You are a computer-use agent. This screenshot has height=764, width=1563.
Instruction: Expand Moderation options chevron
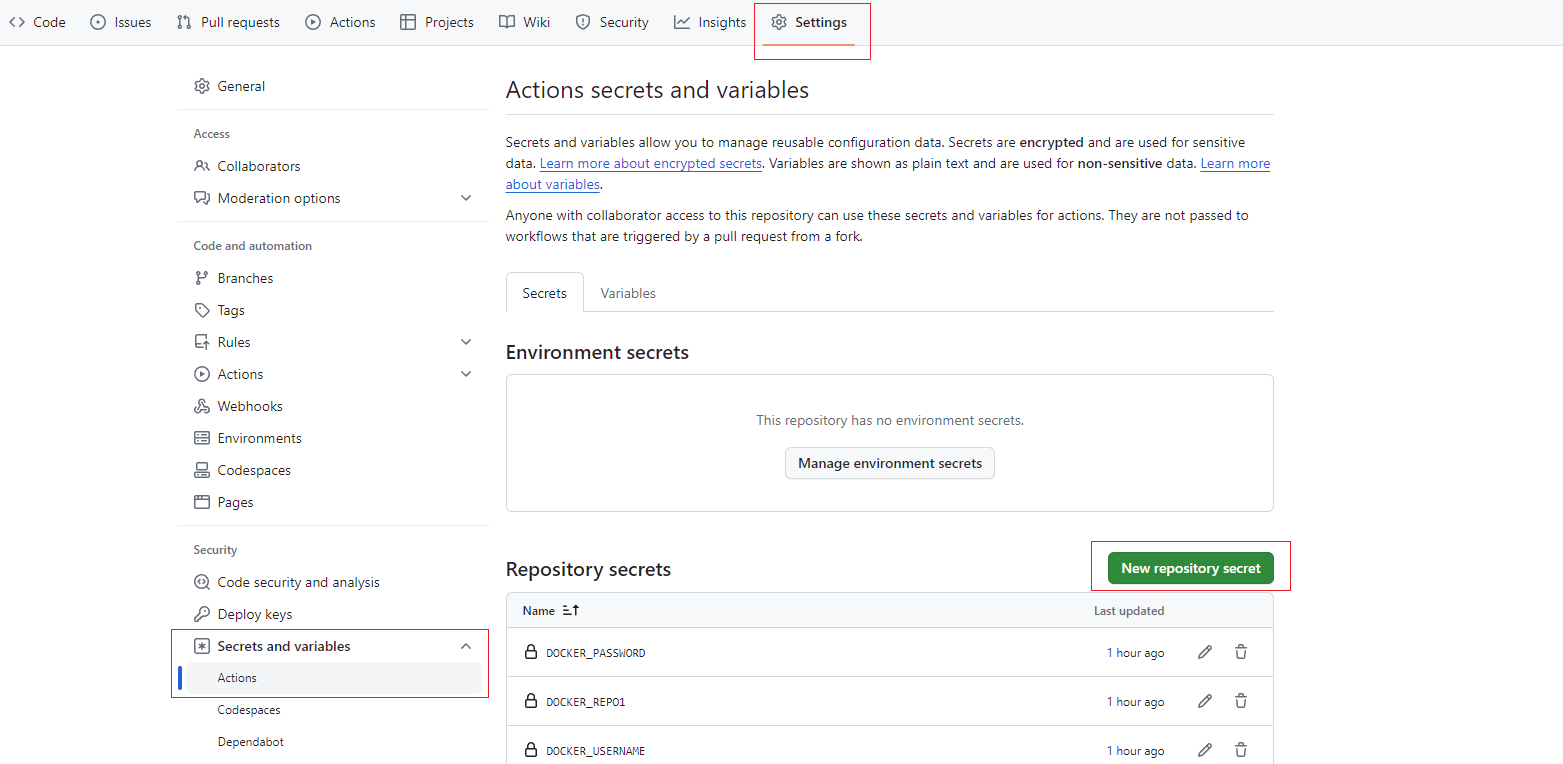[466, 198]
